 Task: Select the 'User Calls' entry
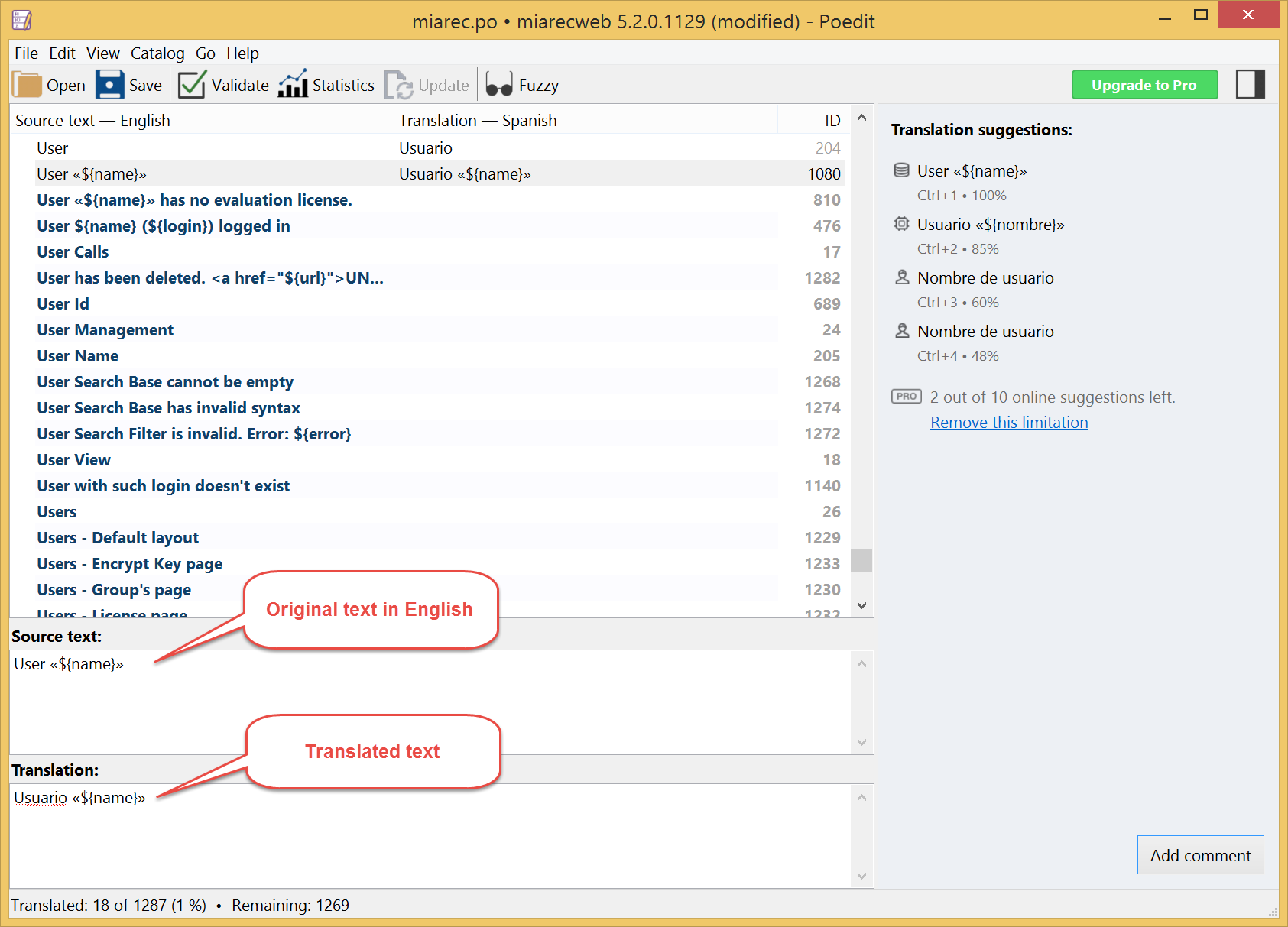coord(428,251)
